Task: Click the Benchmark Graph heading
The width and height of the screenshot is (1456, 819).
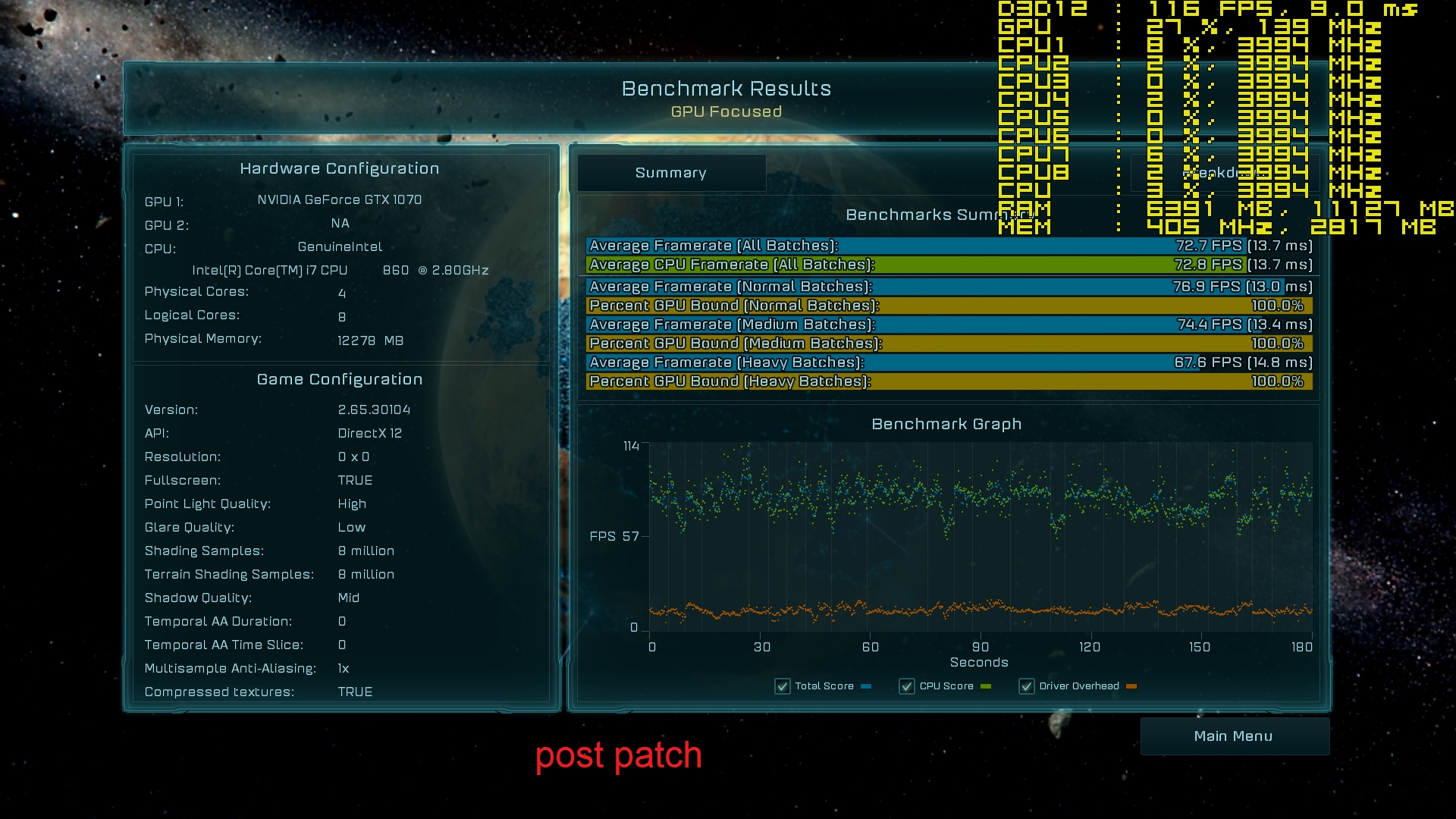Action: 946,424
